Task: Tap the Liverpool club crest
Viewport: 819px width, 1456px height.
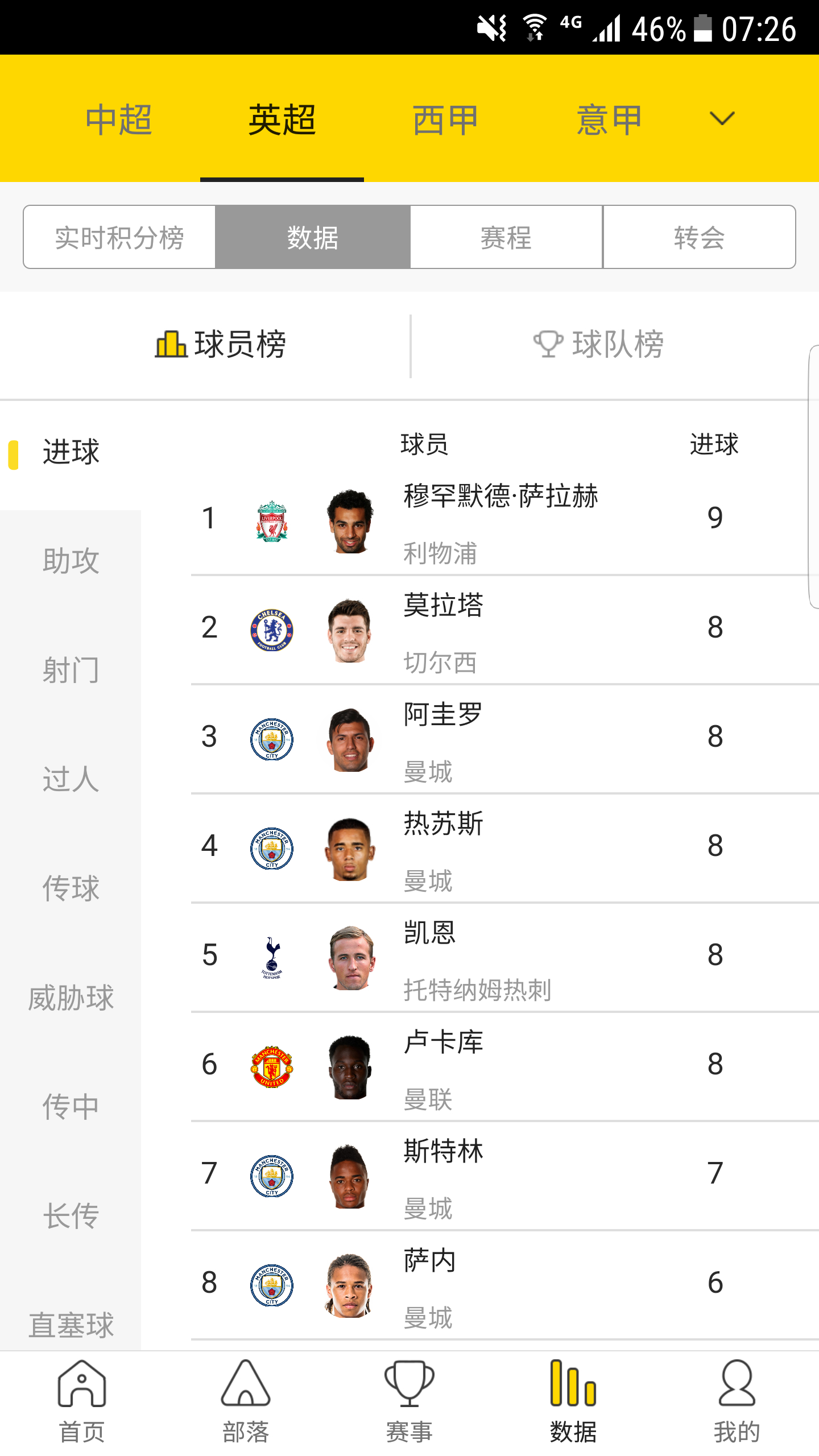Action: (x=272, y=521)
